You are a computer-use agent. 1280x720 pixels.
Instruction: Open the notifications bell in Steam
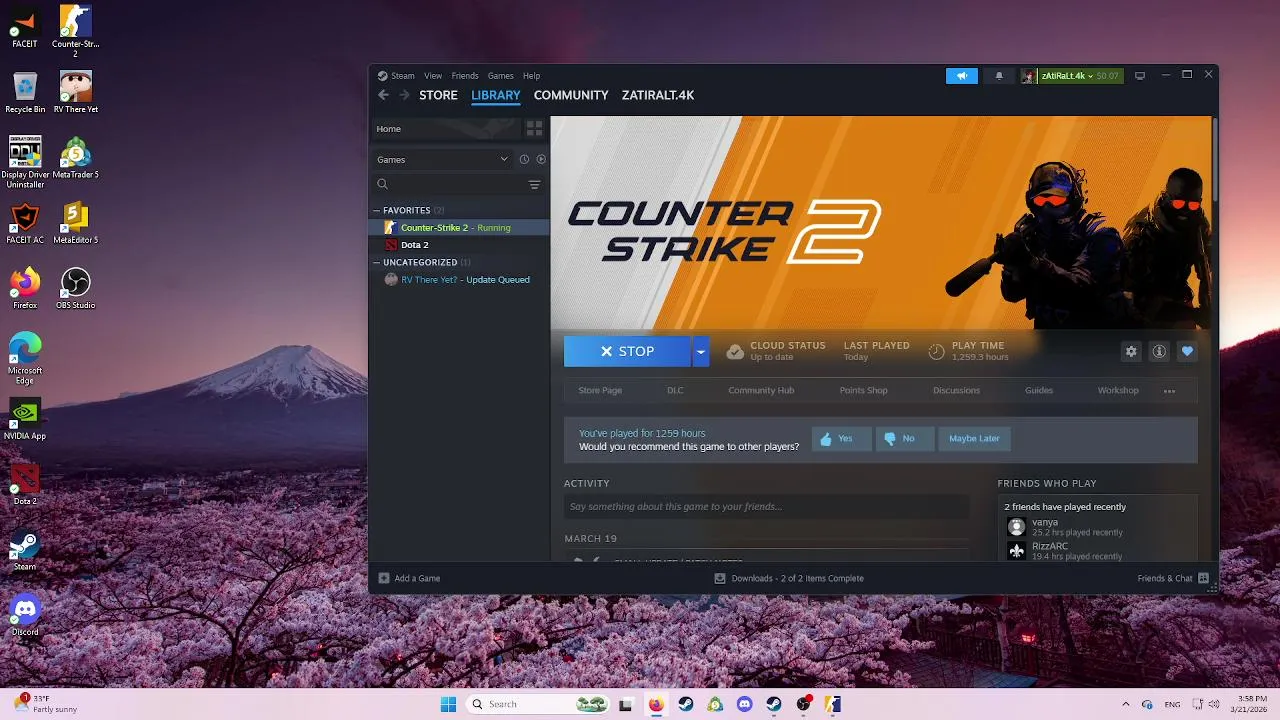pyautogui.click(x=998, y=76)
